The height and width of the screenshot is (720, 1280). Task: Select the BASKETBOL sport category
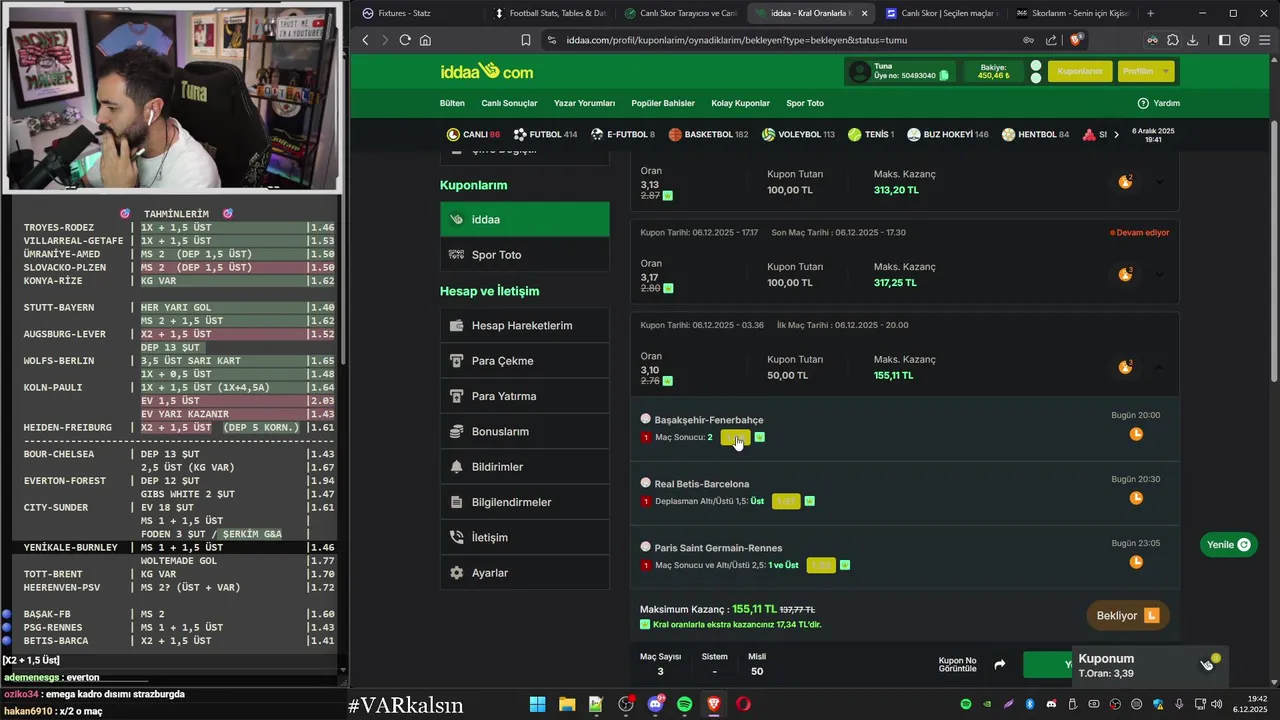pyautogui.click(x=708, y=134)
